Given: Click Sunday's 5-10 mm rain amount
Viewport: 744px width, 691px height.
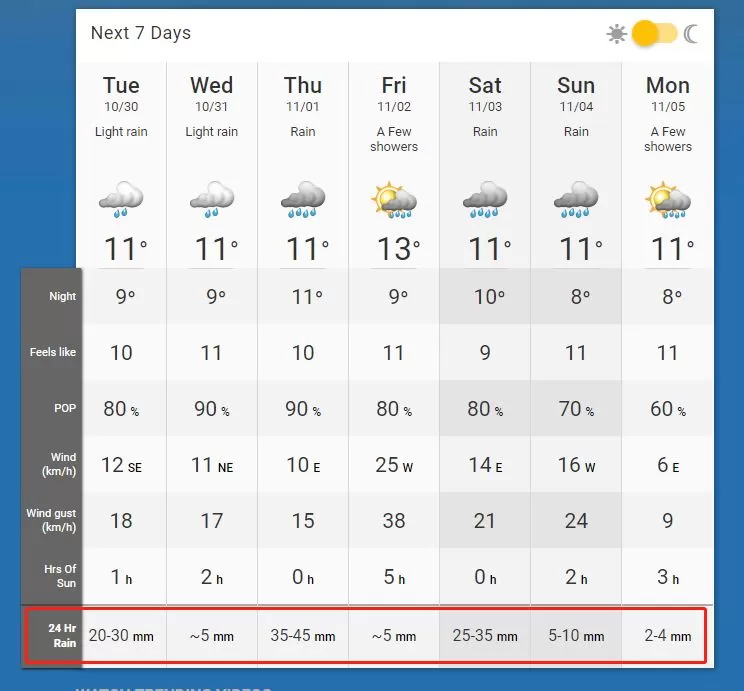Looking at the screenshot, I should tap(576, 635).
